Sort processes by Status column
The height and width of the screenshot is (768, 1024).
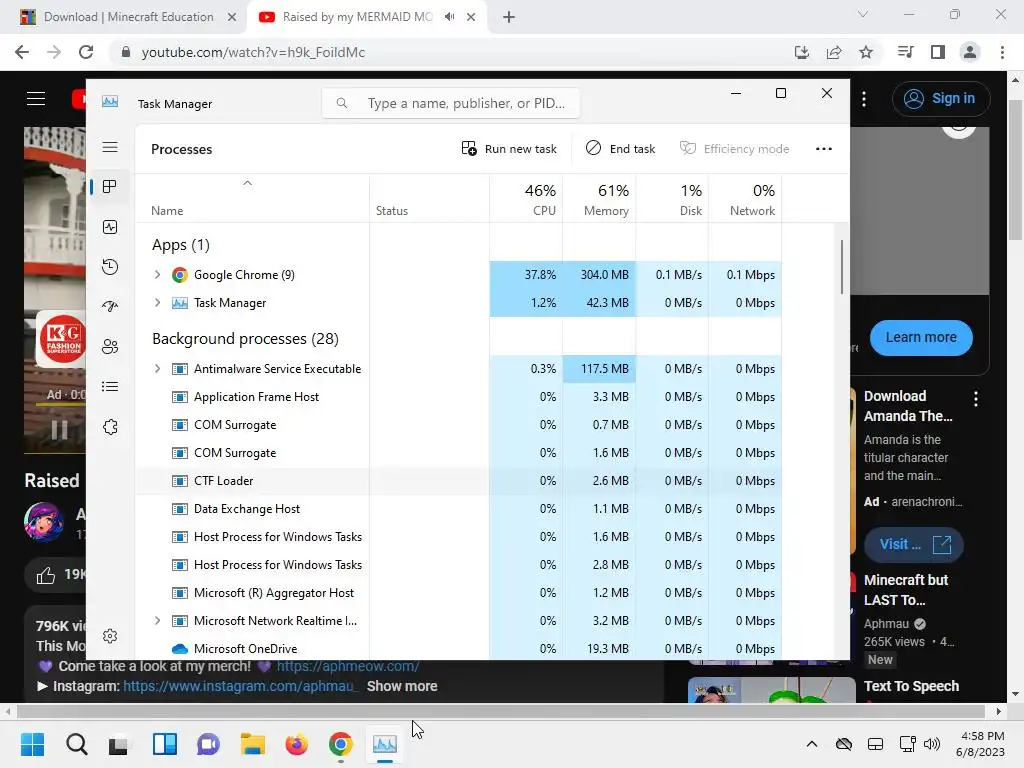click(430, 199)
